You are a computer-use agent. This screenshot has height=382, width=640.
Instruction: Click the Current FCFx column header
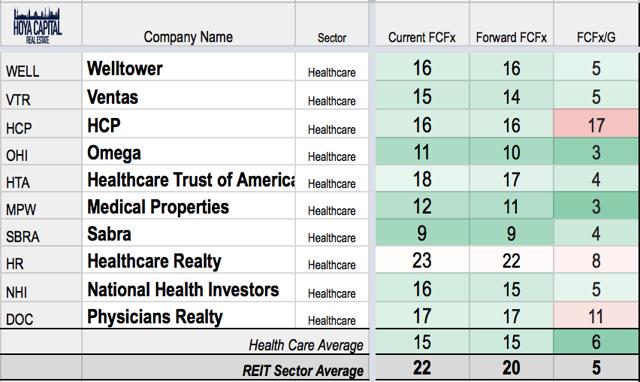coord(422,38)
